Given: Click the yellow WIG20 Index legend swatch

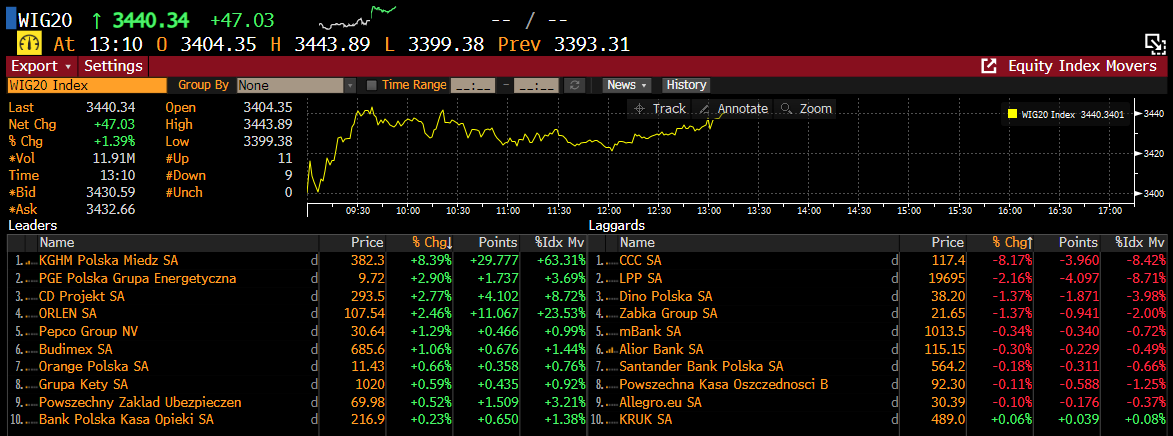Looking at the screenshot, I should click(1012, 114).
